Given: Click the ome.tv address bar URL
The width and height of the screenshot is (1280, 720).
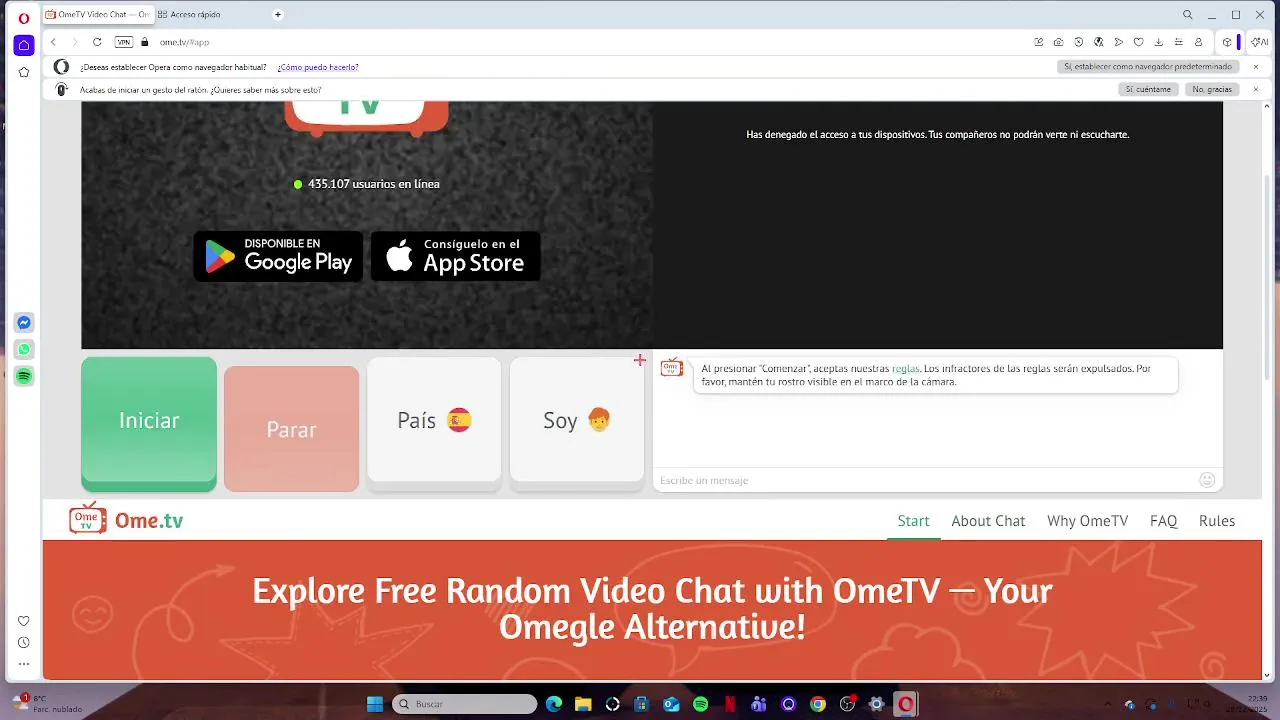Looking at the screenshot, I should [185, 42].
